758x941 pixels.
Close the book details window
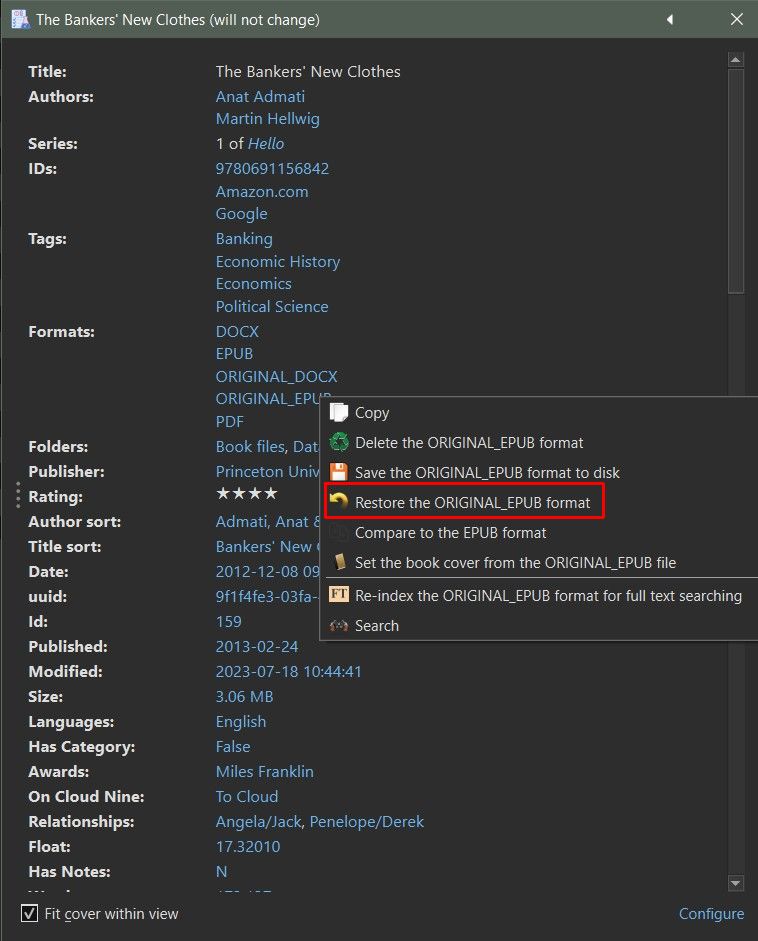pos(737,19)
